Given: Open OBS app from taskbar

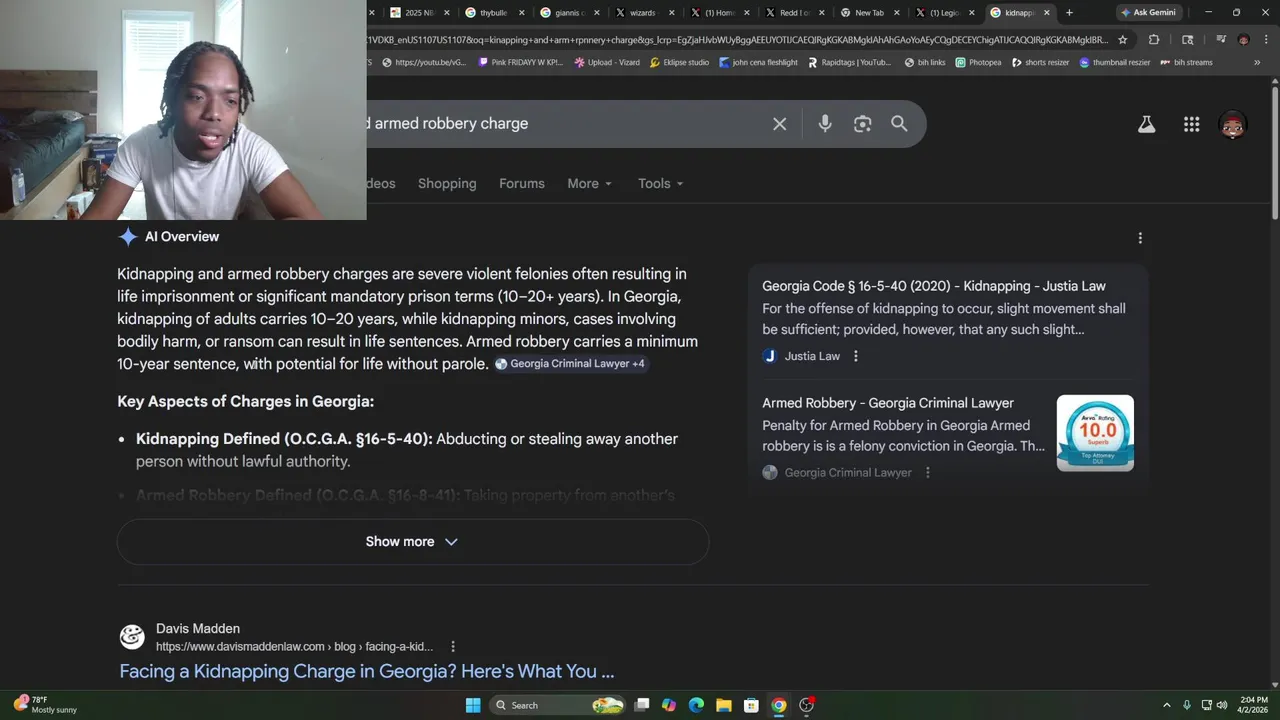Looking at the screenshot, I should (806, 705).
